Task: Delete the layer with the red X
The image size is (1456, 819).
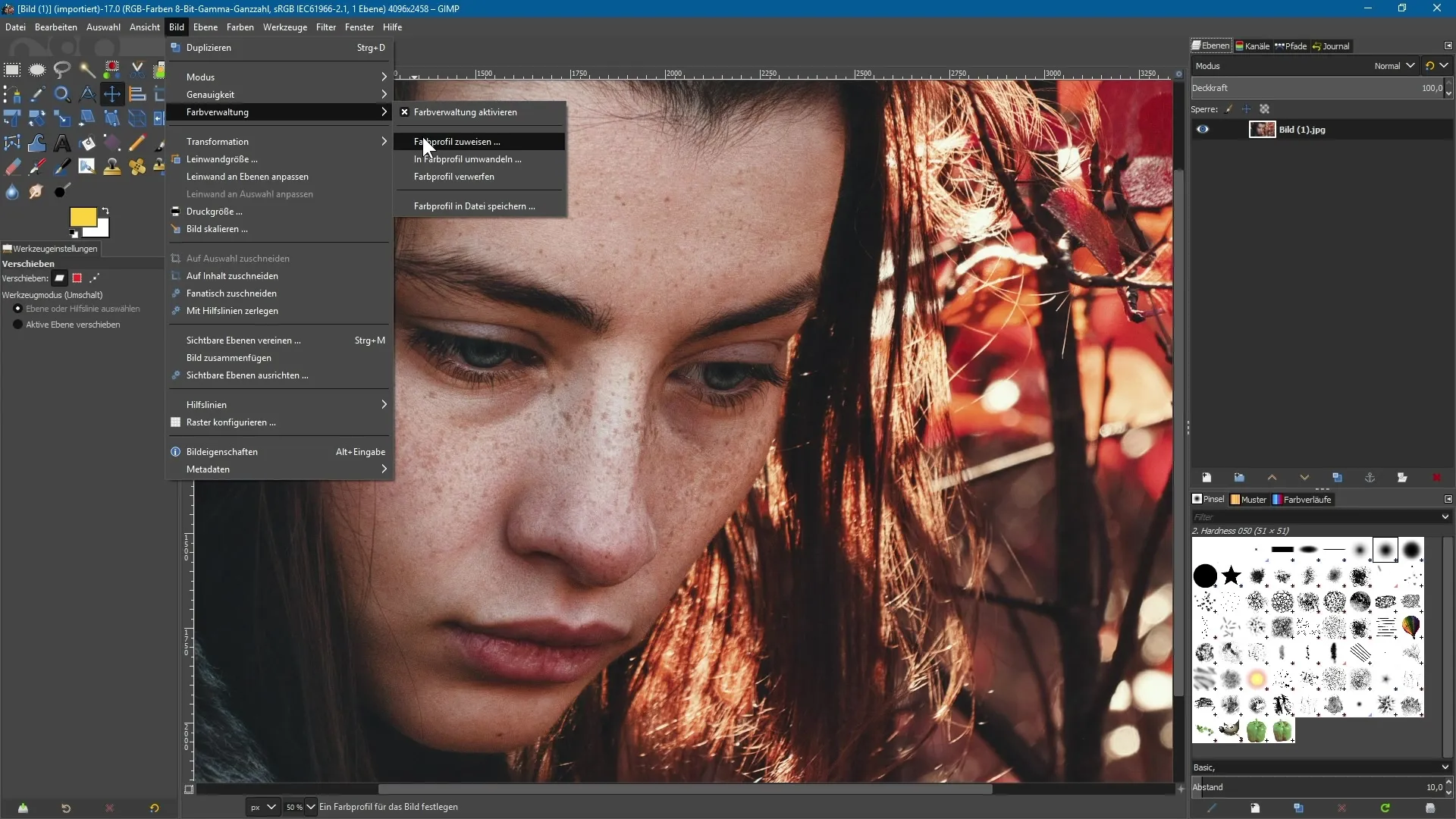Action: point(1436,478)
